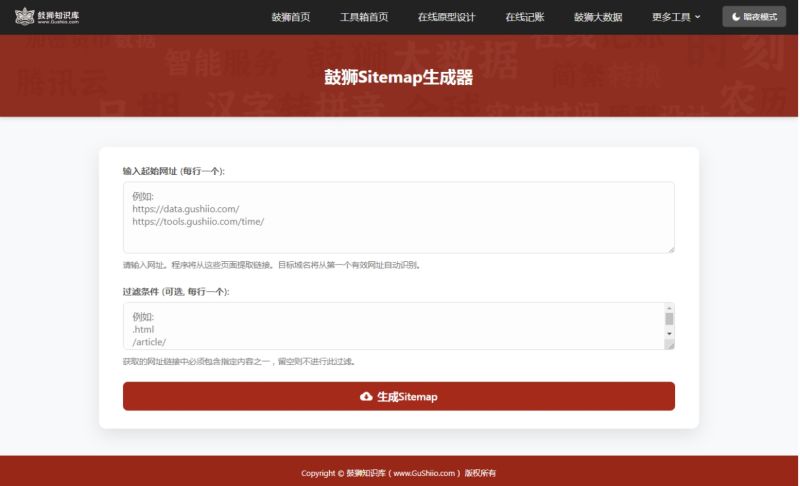The height and width of the screenshot is (486, 800).
Task: Open 鼓狮大数据 nav item
Action: pyautogui.click(x=598, y=17)
